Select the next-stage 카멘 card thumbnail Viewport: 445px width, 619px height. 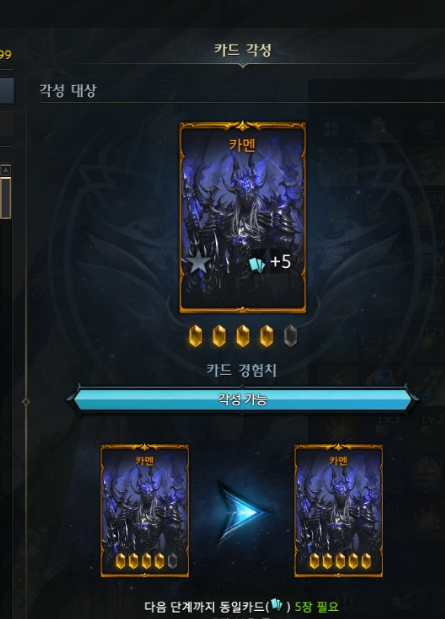(x=338, y=510)
